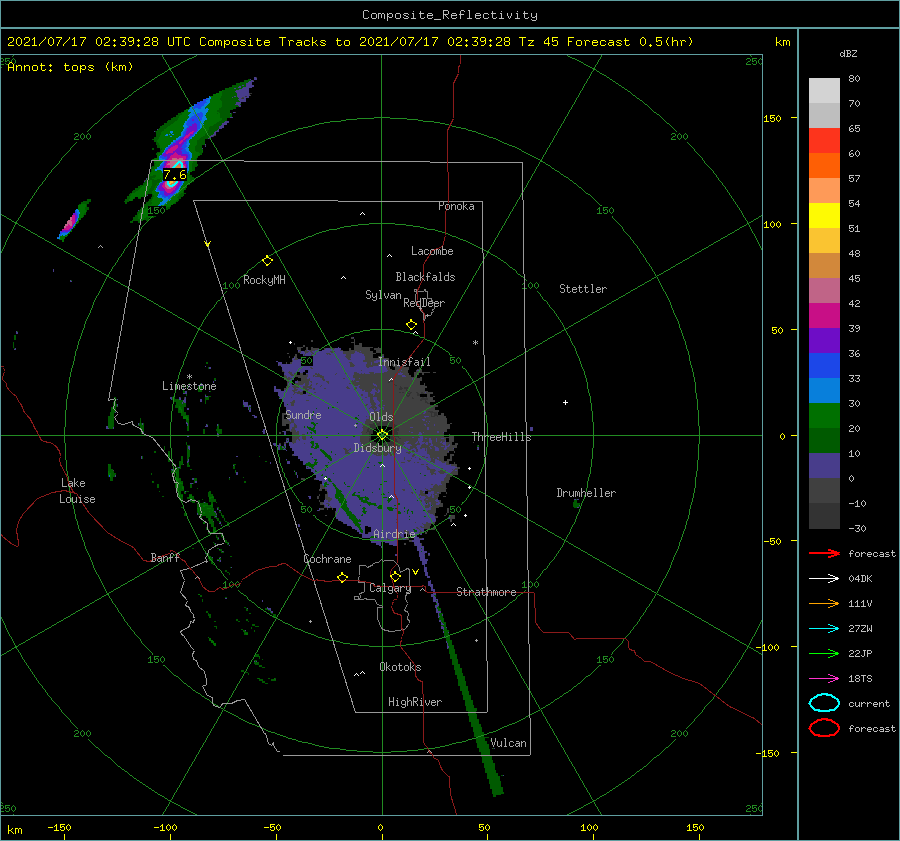Pick the cyan 27ZW arrow legend entry
Image resolution: width=900 pixels, height=841 pixels.
coord(824,629)
